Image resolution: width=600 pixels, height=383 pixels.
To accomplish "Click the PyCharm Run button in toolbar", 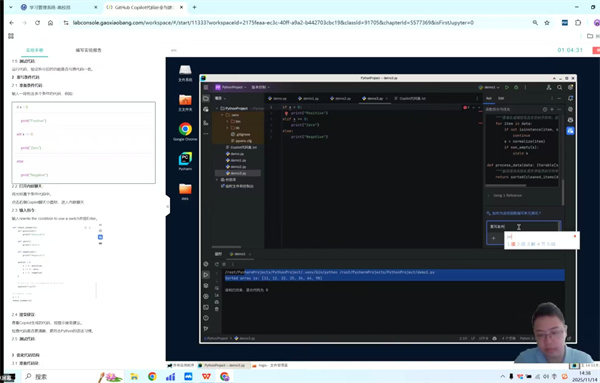I will click(x=507, y=87).
